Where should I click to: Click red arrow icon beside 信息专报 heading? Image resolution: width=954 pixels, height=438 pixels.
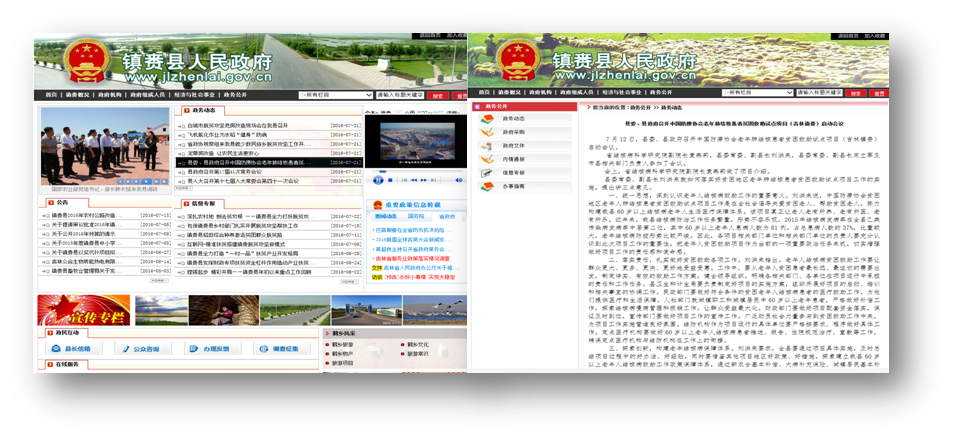186,203
